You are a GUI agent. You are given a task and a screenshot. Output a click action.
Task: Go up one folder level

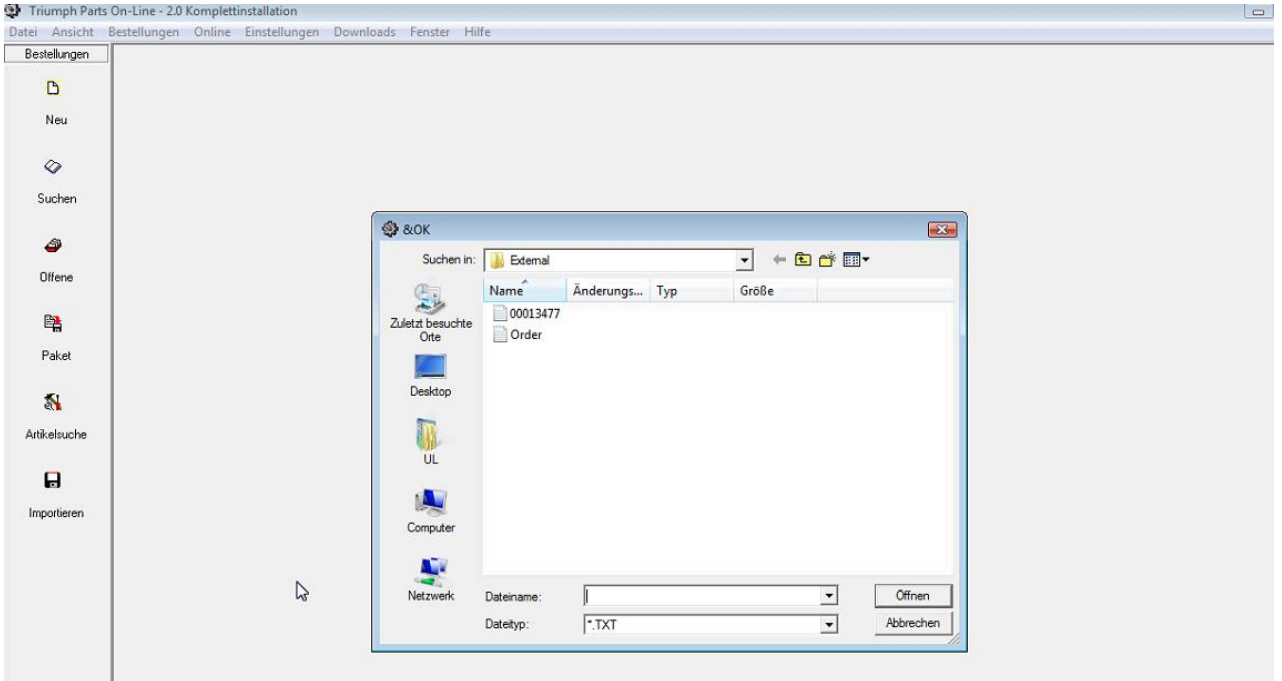point(802,260)
